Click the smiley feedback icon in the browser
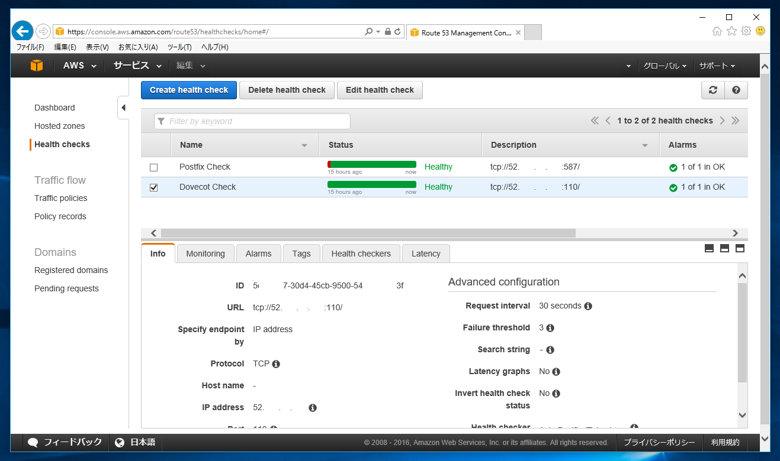Screen dimensions: 780x461 click(x=760, y=31)
